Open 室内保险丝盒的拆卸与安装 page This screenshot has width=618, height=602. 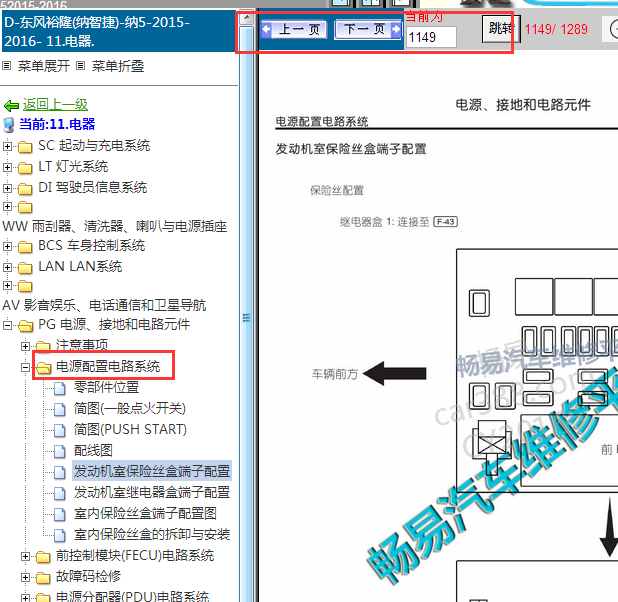tap(152, 534)
